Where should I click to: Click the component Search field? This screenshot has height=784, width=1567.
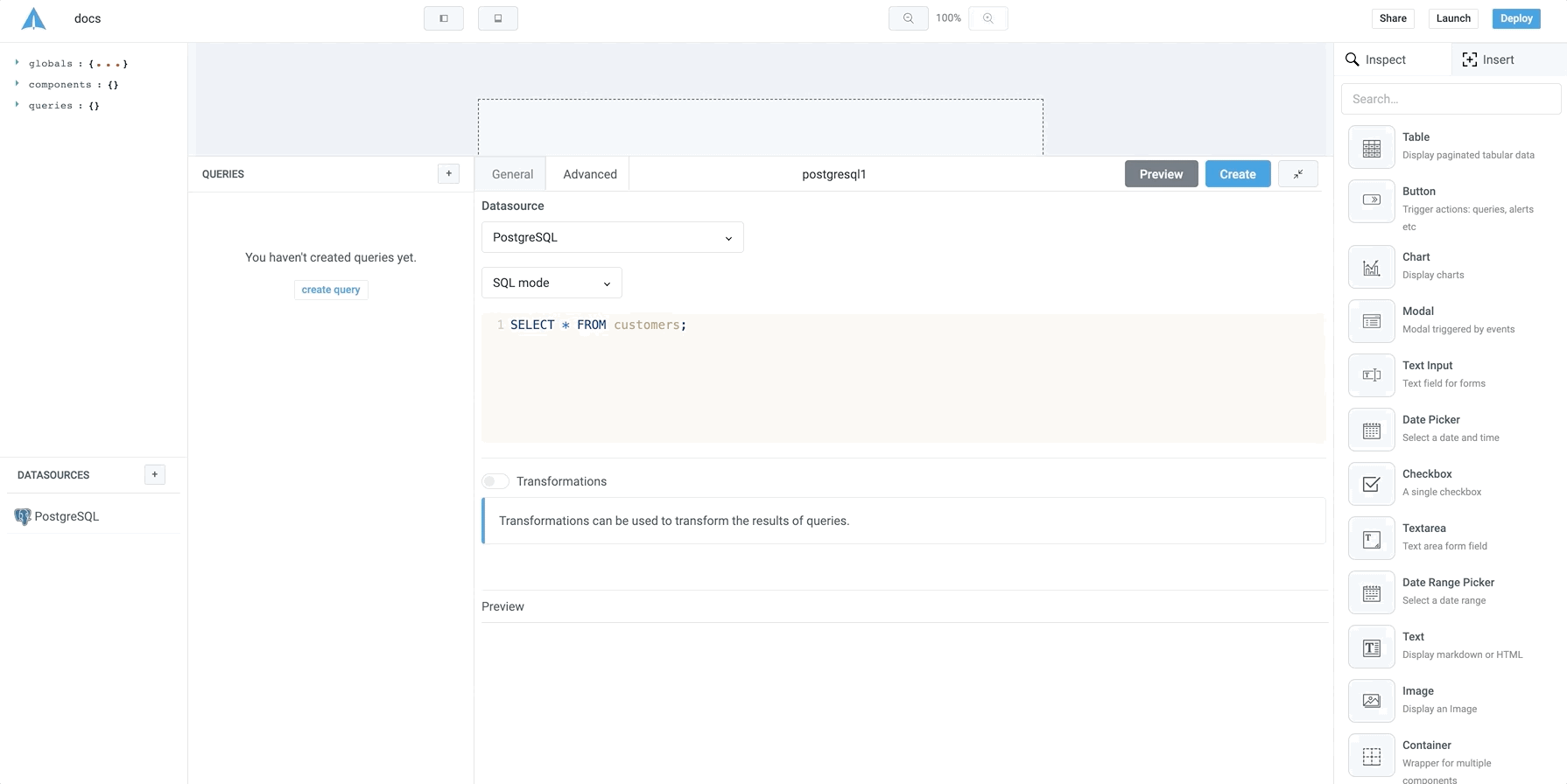pyautogui.click(x=1451, y=99)
